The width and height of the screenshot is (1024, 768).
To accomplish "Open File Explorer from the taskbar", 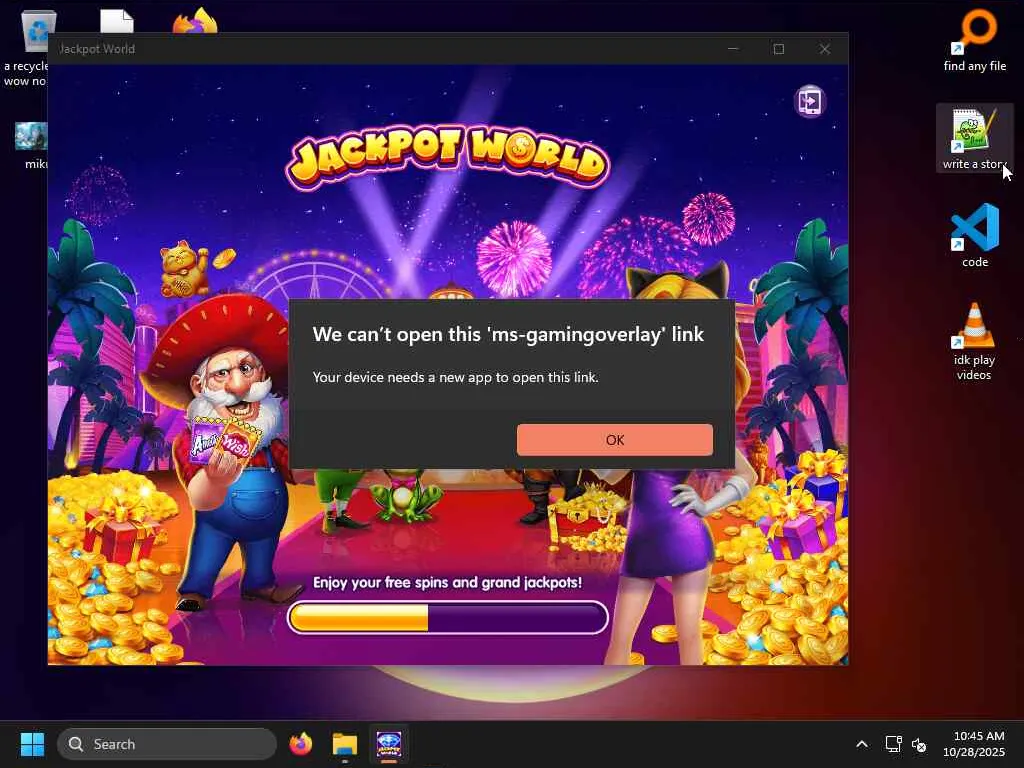I will click(x=344, y=744).
